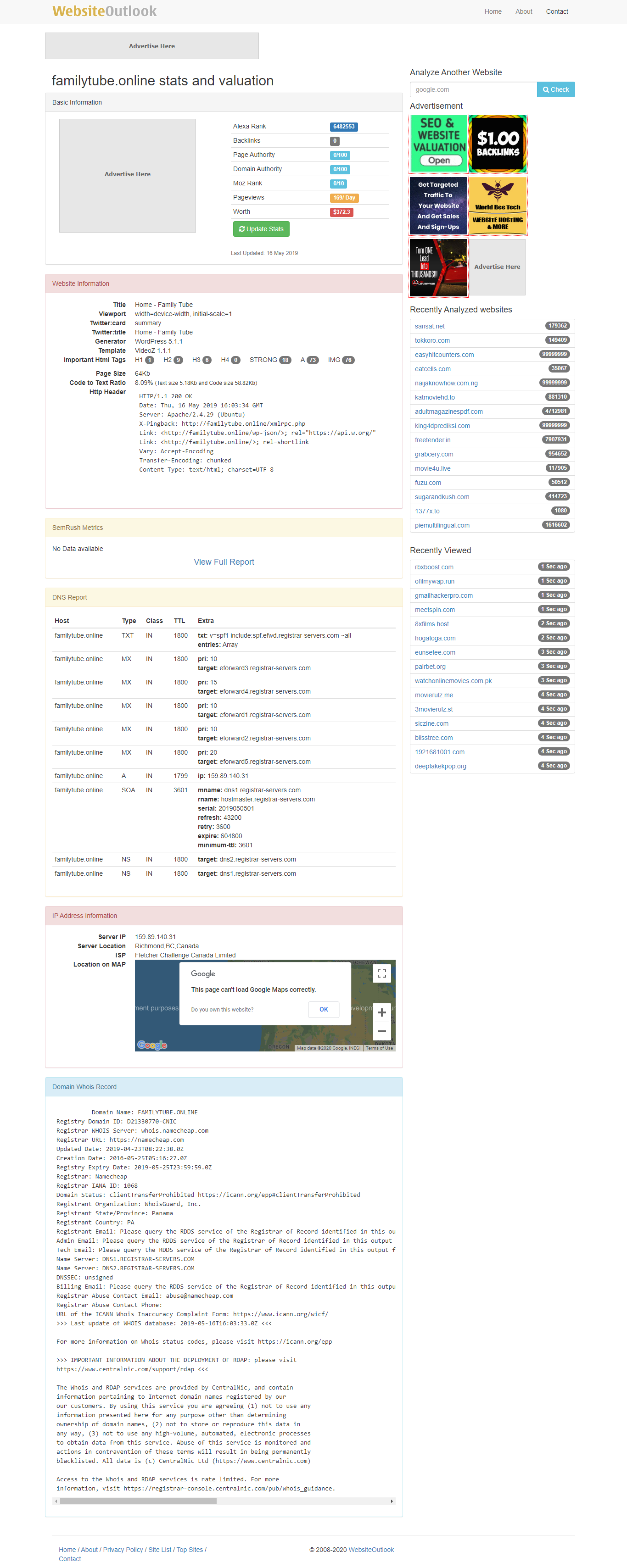Screen dimensions: 627x1568
Task: Open 1377x.to link
Action: tap(427, 512)
